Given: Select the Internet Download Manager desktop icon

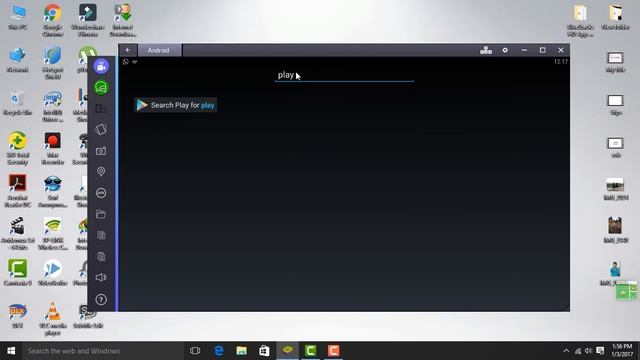Looking at the screenshot, I should 123,20.
